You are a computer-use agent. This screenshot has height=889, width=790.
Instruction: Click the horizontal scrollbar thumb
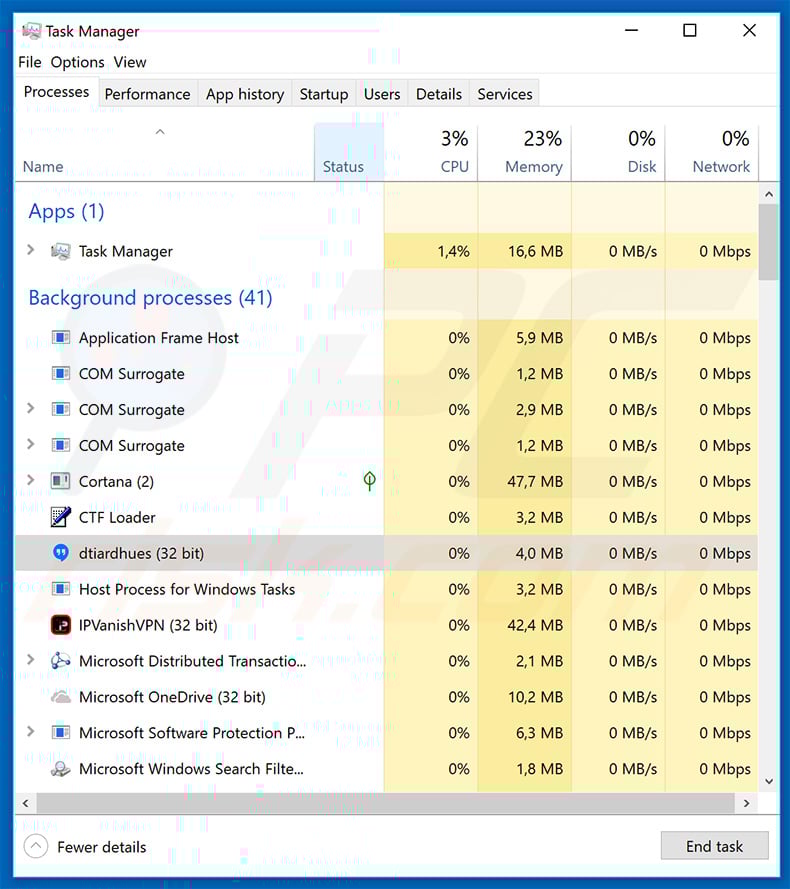[386, 803]
